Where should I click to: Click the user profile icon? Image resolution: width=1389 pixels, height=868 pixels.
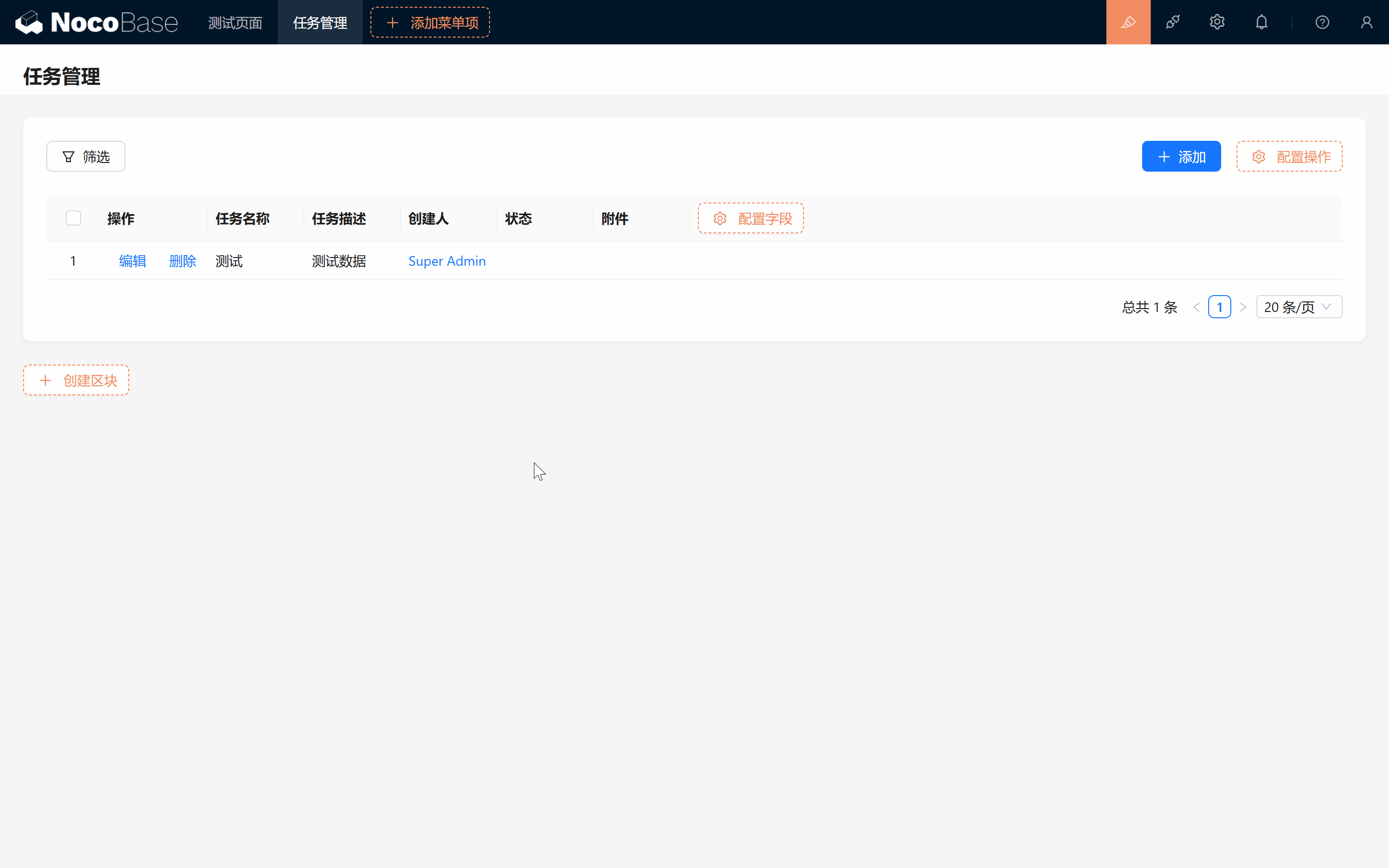(x=1365, y=22)
